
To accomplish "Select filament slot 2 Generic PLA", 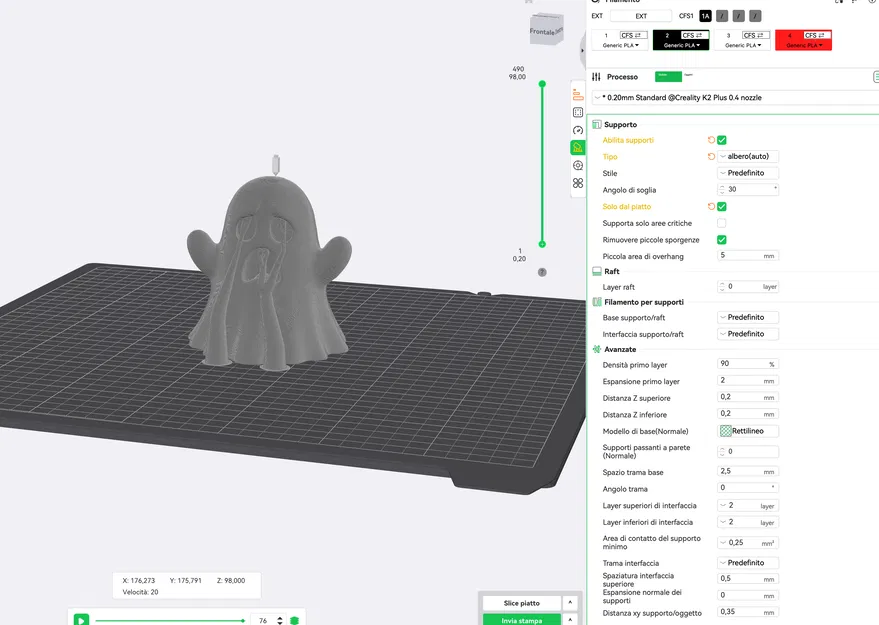I will pyautogui.click(x=681, y=40).
